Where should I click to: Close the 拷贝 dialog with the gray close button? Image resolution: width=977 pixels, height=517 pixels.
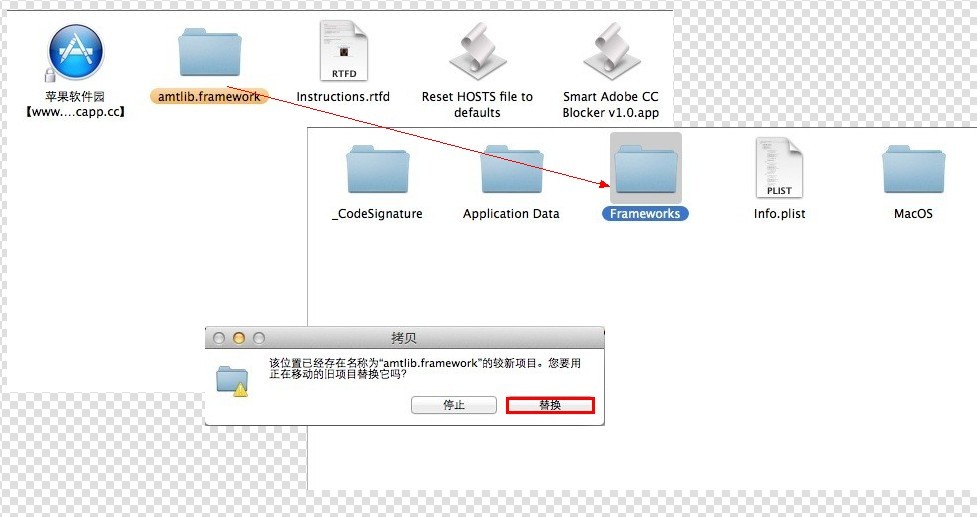pyautogui.click(x=219, y=338)
